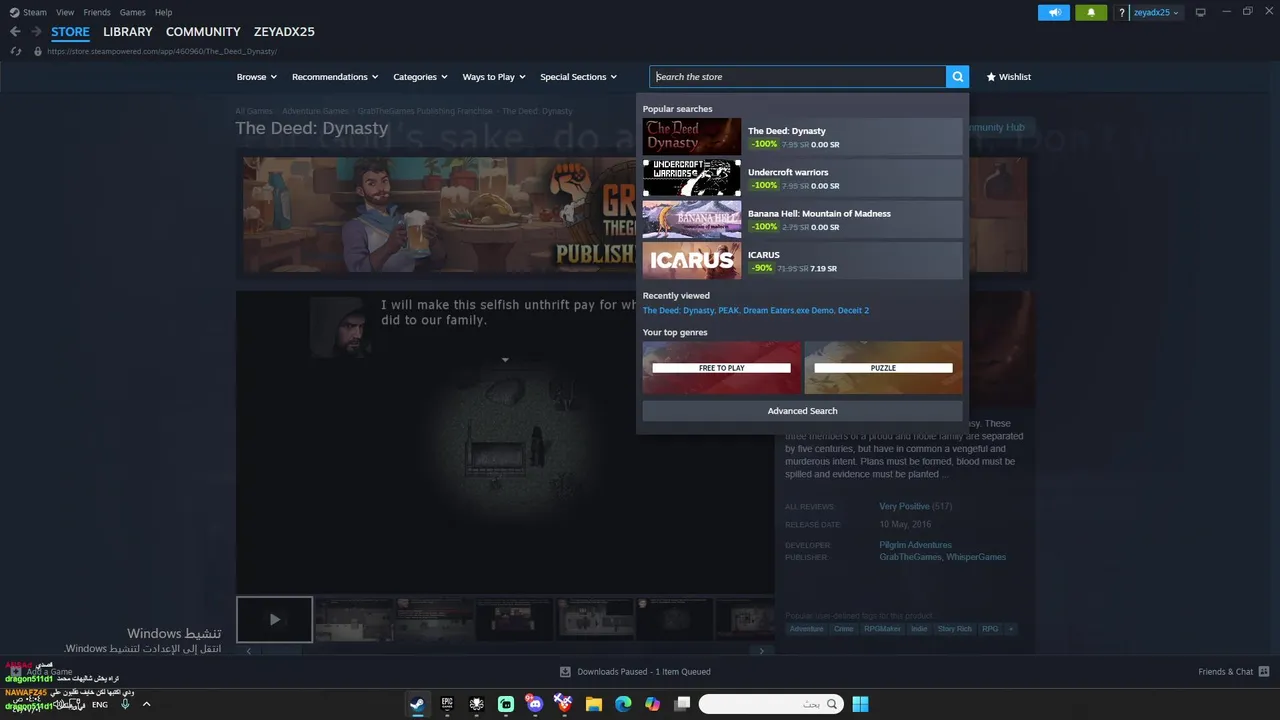Click the Steam logo in title bar
This screenshot has width=1280, height=720.
click(x=14, y=12)
